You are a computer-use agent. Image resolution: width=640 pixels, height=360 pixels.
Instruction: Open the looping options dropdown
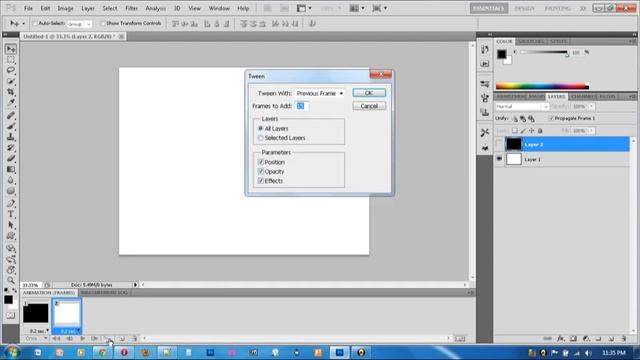(36, 338)
